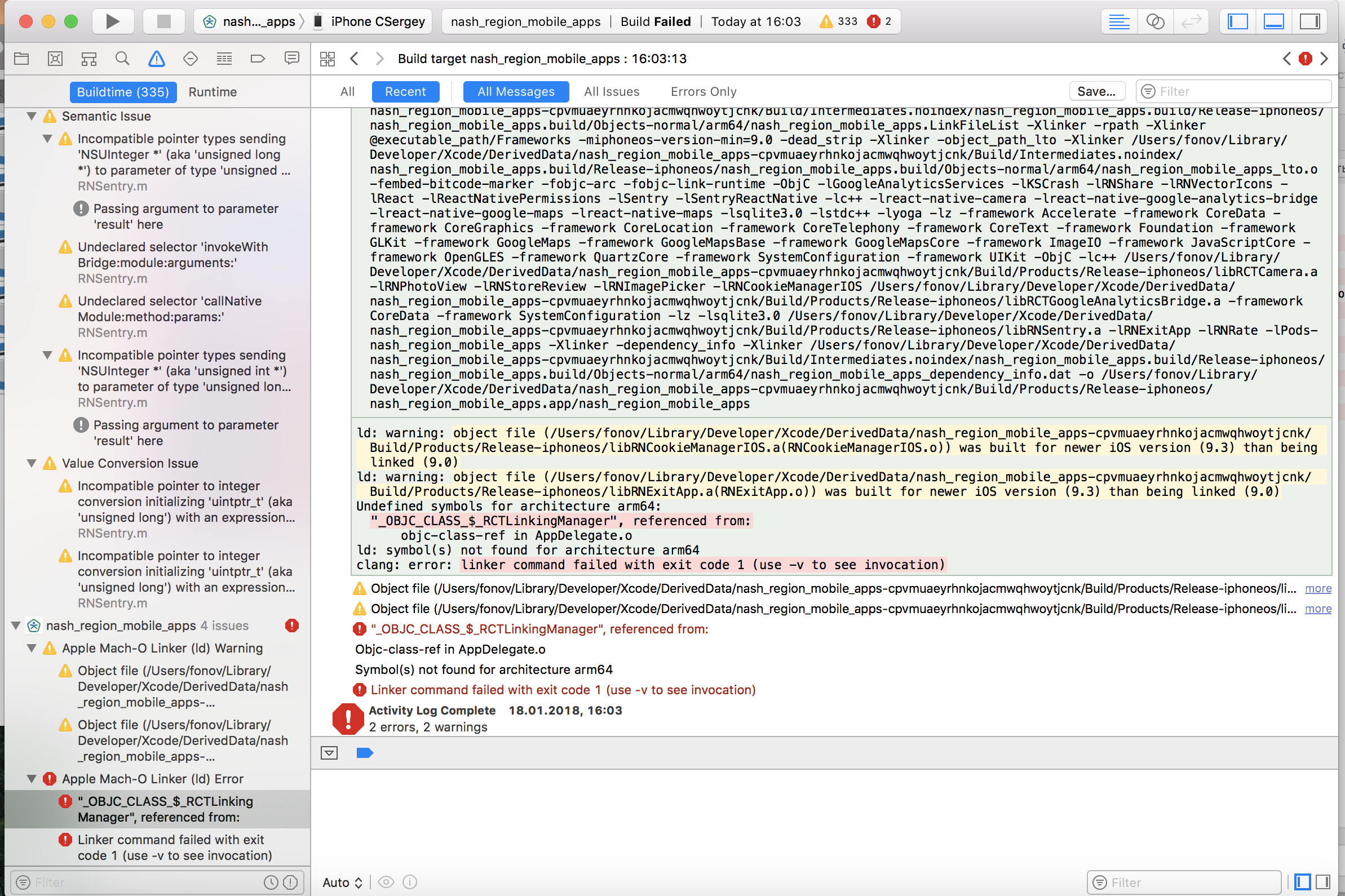Collapse Apple Mach-O Linker Error group
Image resolution: width=1345 pixels, height=896 pixels.
[32, 779]
